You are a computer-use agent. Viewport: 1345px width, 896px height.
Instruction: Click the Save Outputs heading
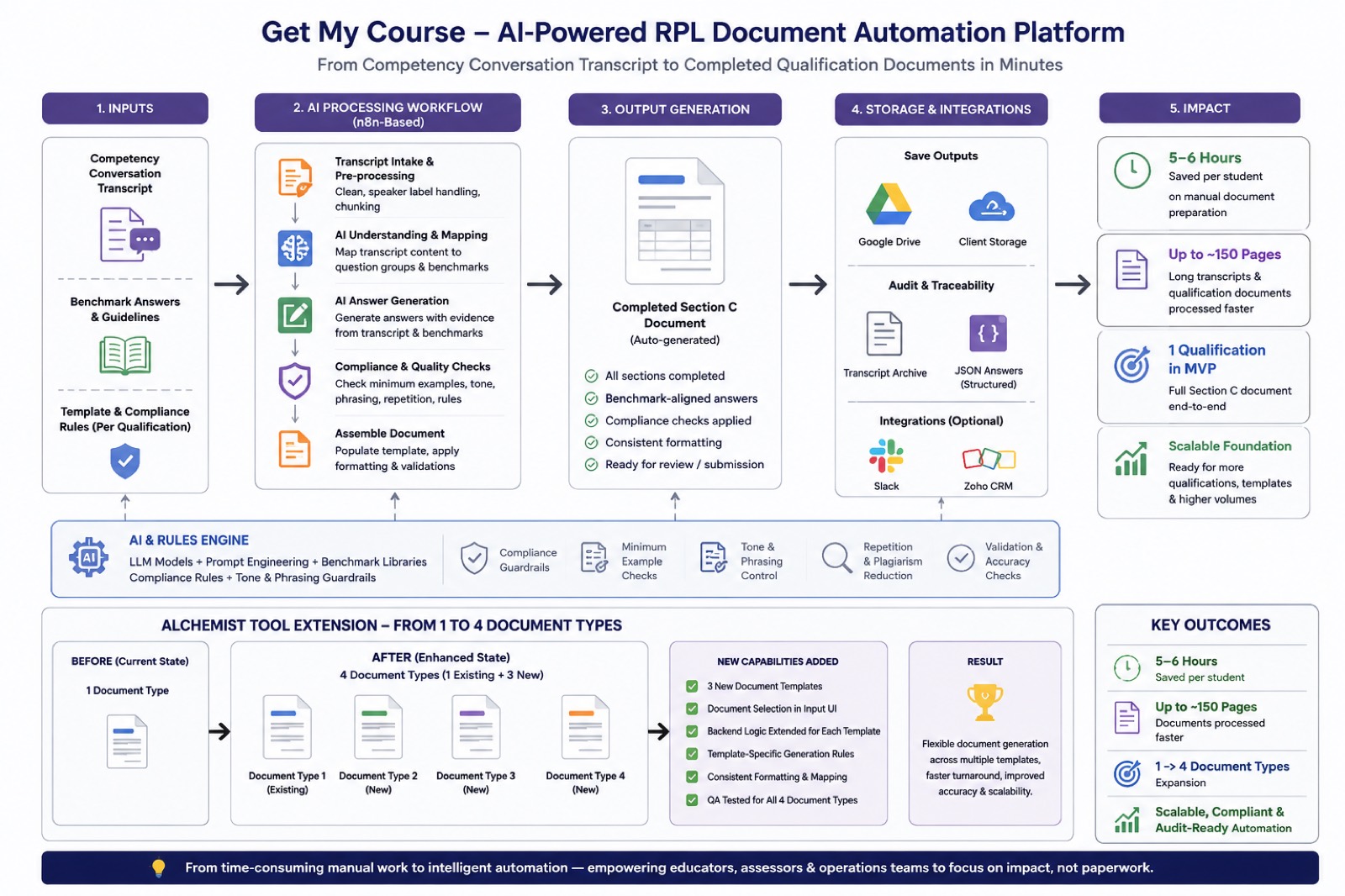tap(941, 156)
